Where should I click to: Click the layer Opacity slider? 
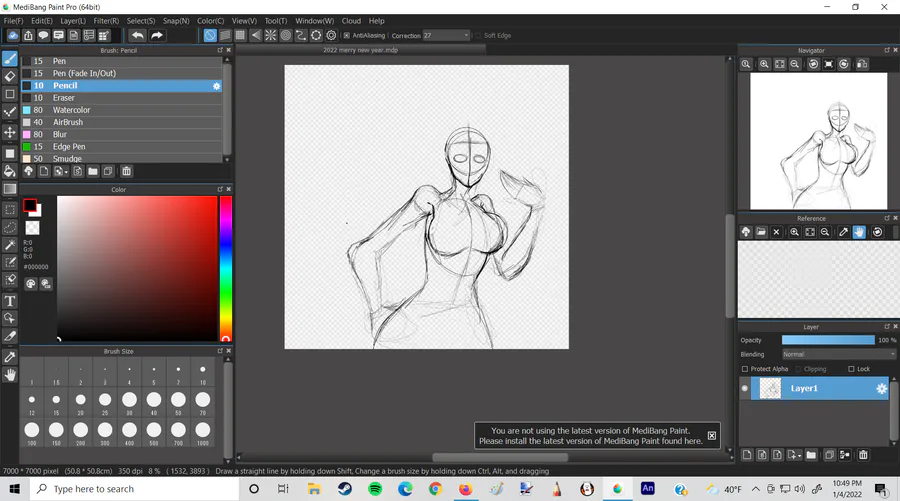tap(828, 340)
